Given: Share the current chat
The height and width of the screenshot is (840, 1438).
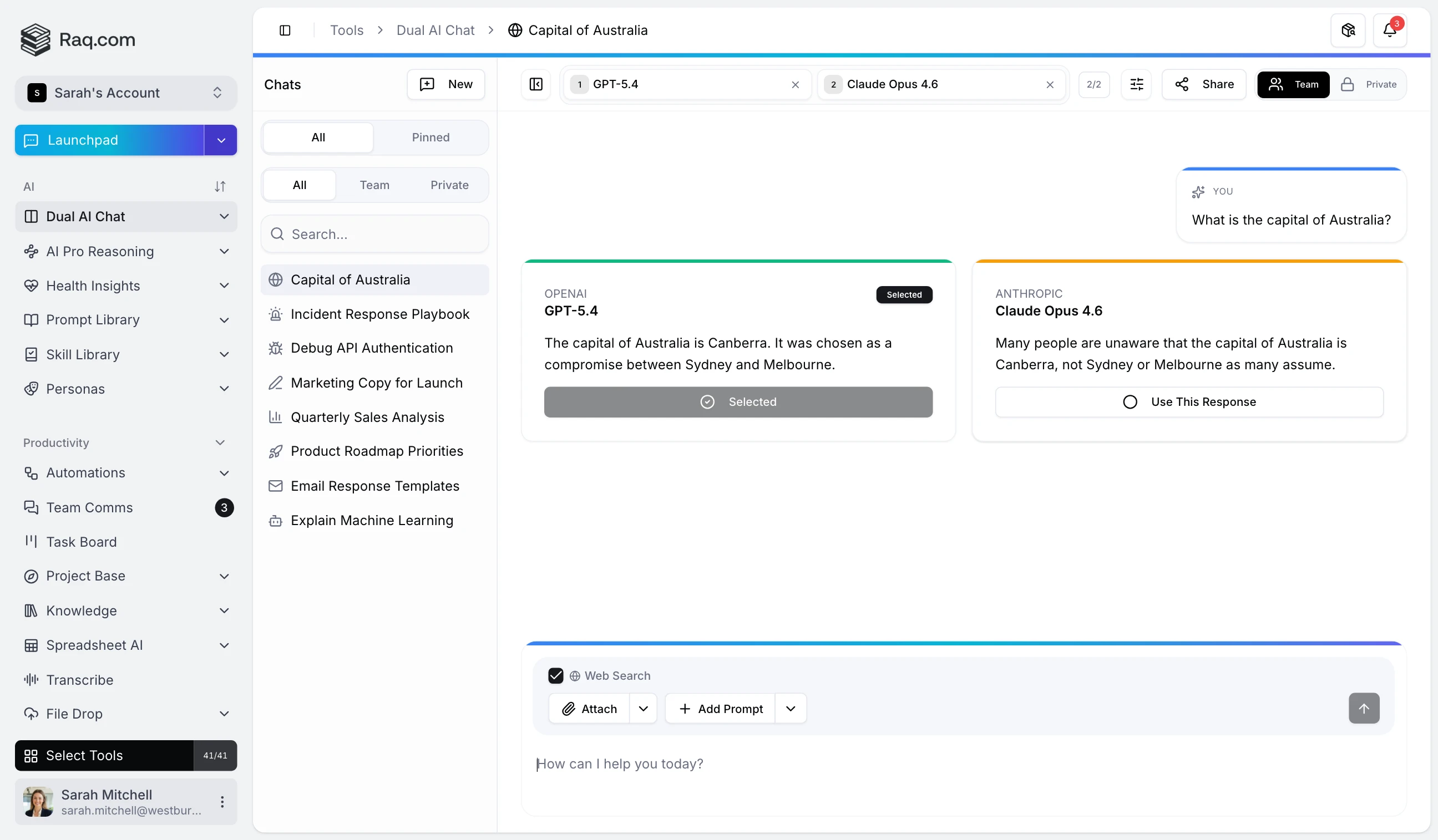Looking at the screenshot, I should (x=1203, y=84).
